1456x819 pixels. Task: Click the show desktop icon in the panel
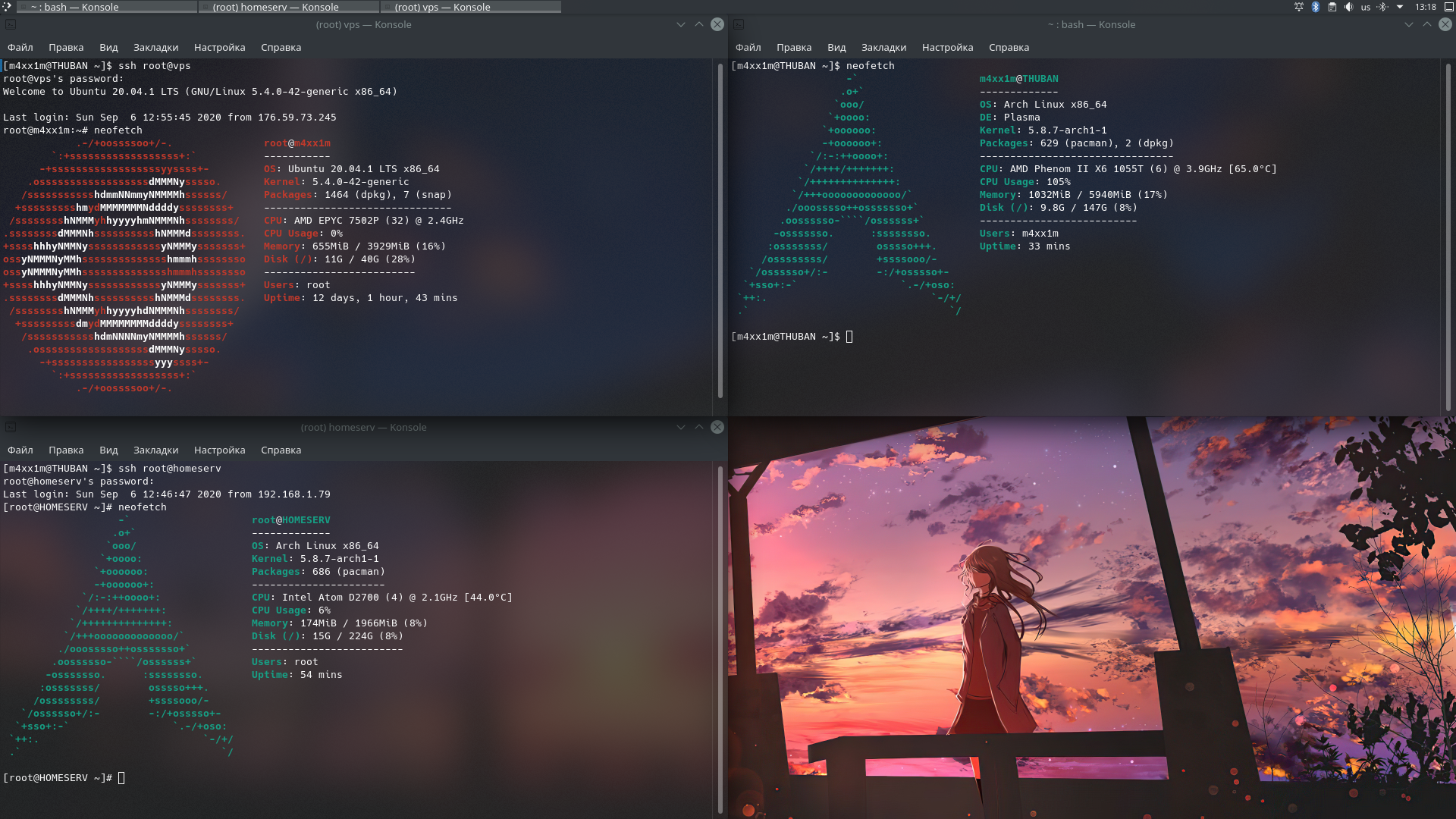point(1448,7)
